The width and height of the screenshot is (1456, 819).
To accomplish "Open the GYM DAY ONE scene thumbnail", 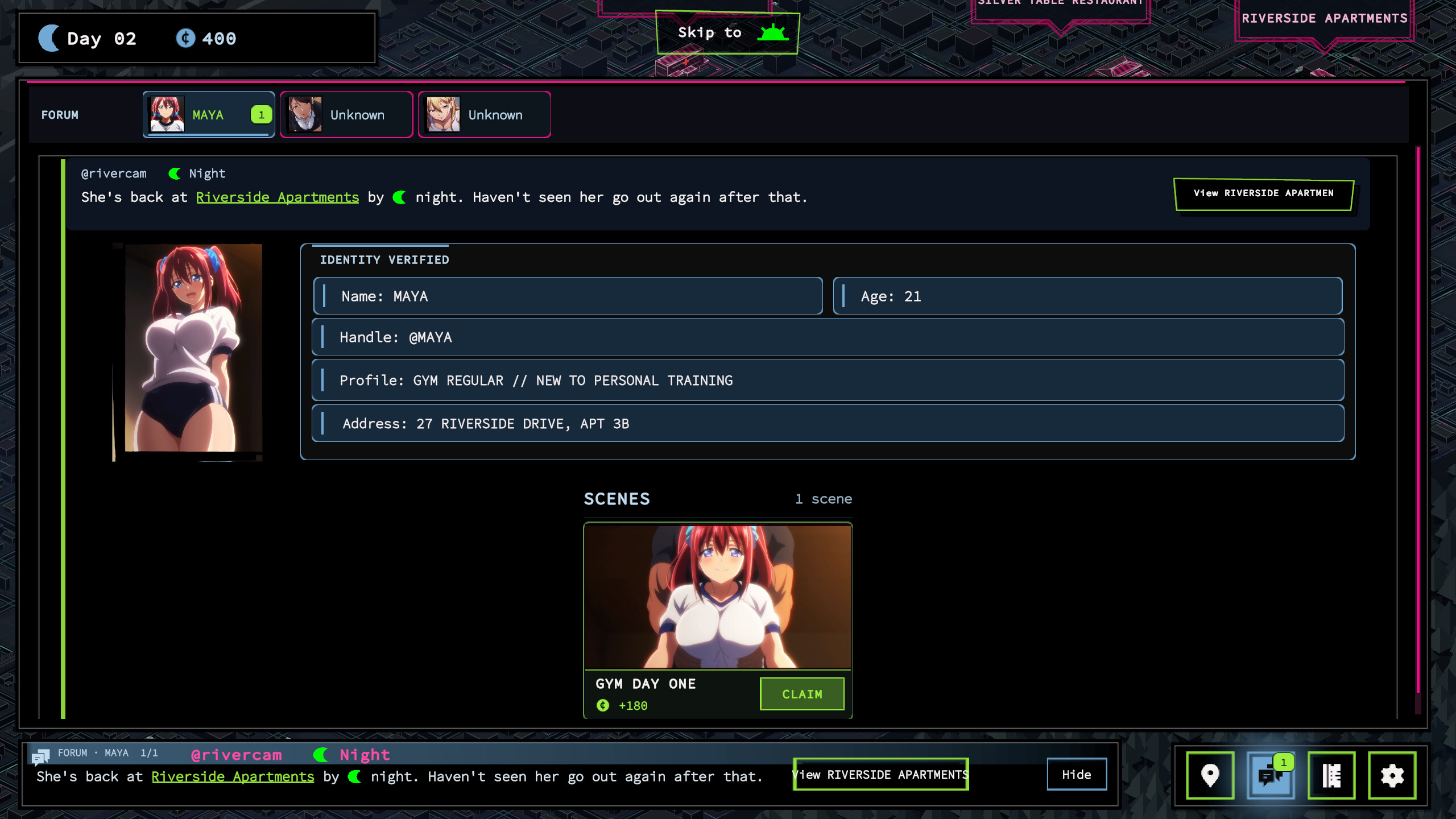I will coord(718,597).
